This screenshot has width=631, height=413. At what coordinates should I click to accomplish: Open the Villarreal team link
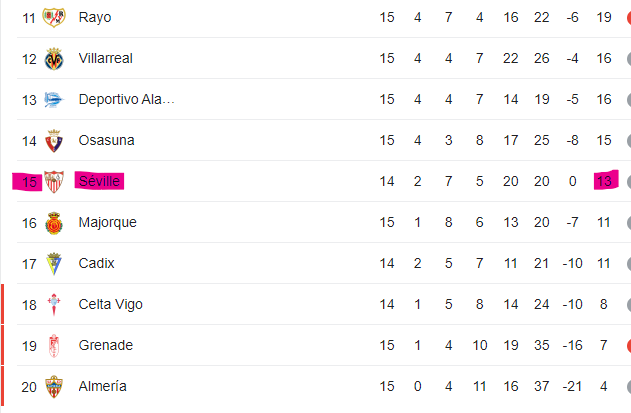[x=105, y=58]
